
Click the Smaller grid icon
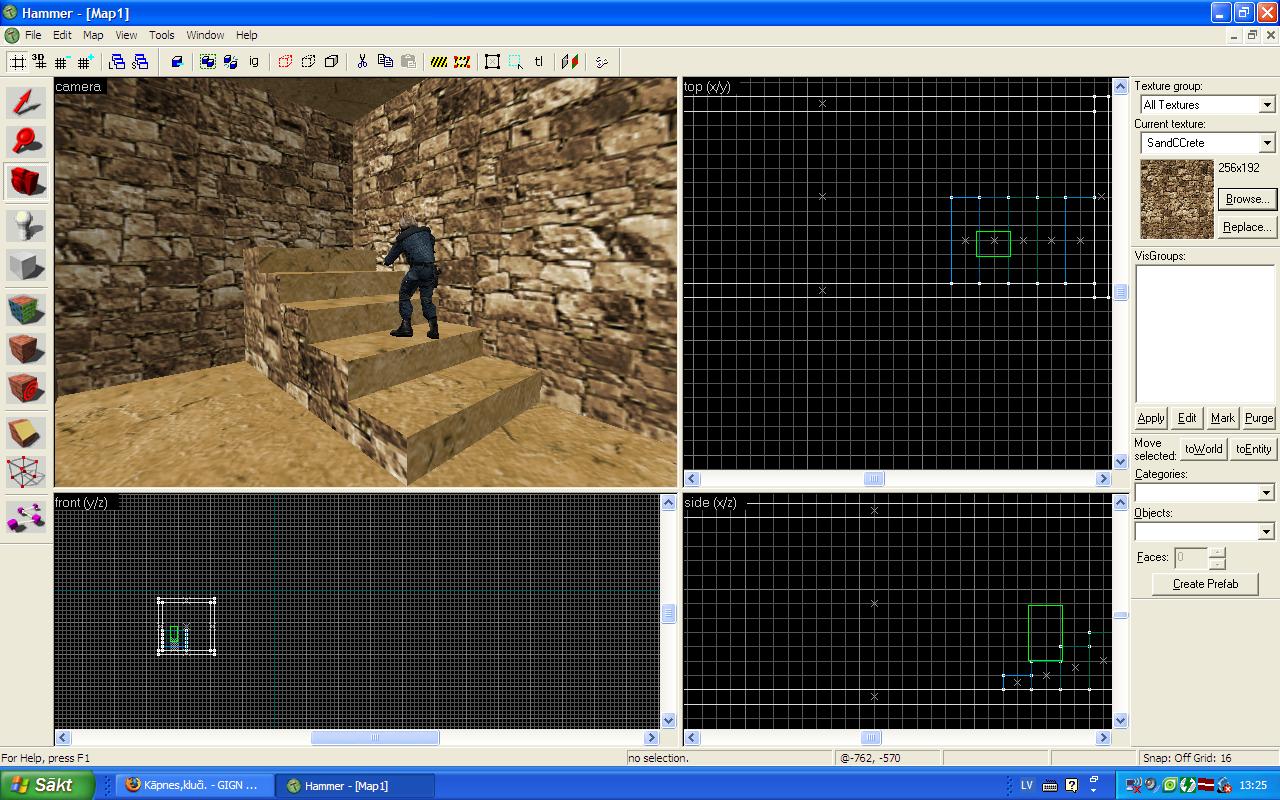62,61
